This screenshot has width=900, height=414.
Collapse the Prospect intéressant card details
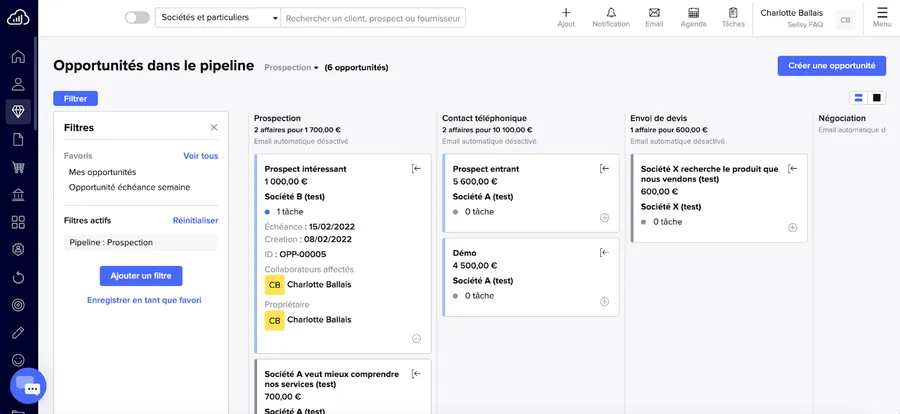(x=417, y=339)
